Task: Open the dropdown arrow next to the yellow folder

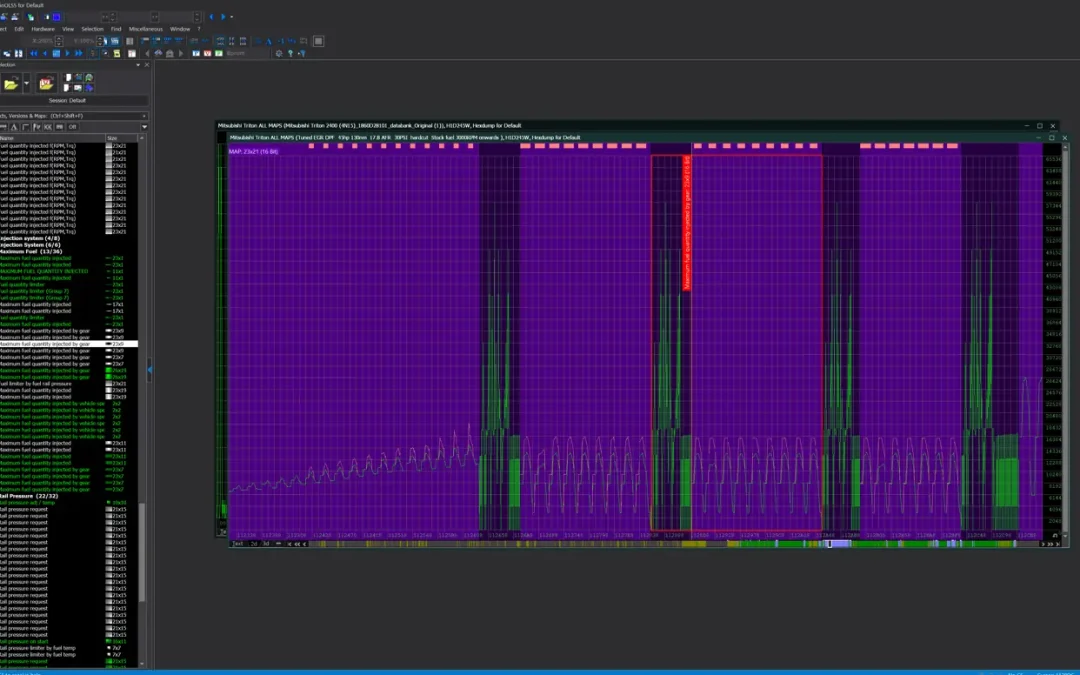Action: 26,84
